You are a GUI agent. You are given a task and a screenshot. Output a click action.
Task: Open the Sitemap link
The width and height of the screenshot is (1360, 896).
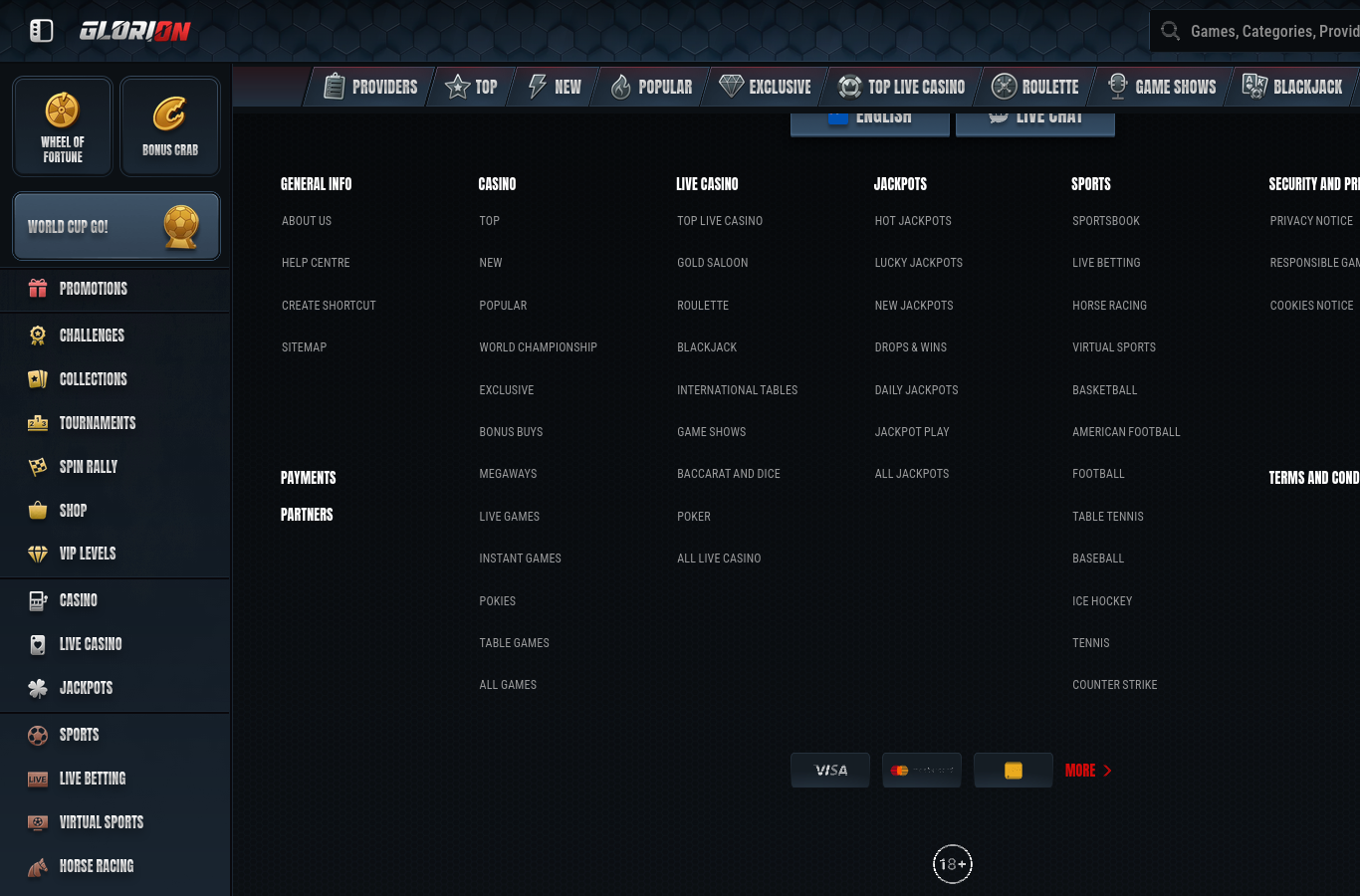(304, 347)
